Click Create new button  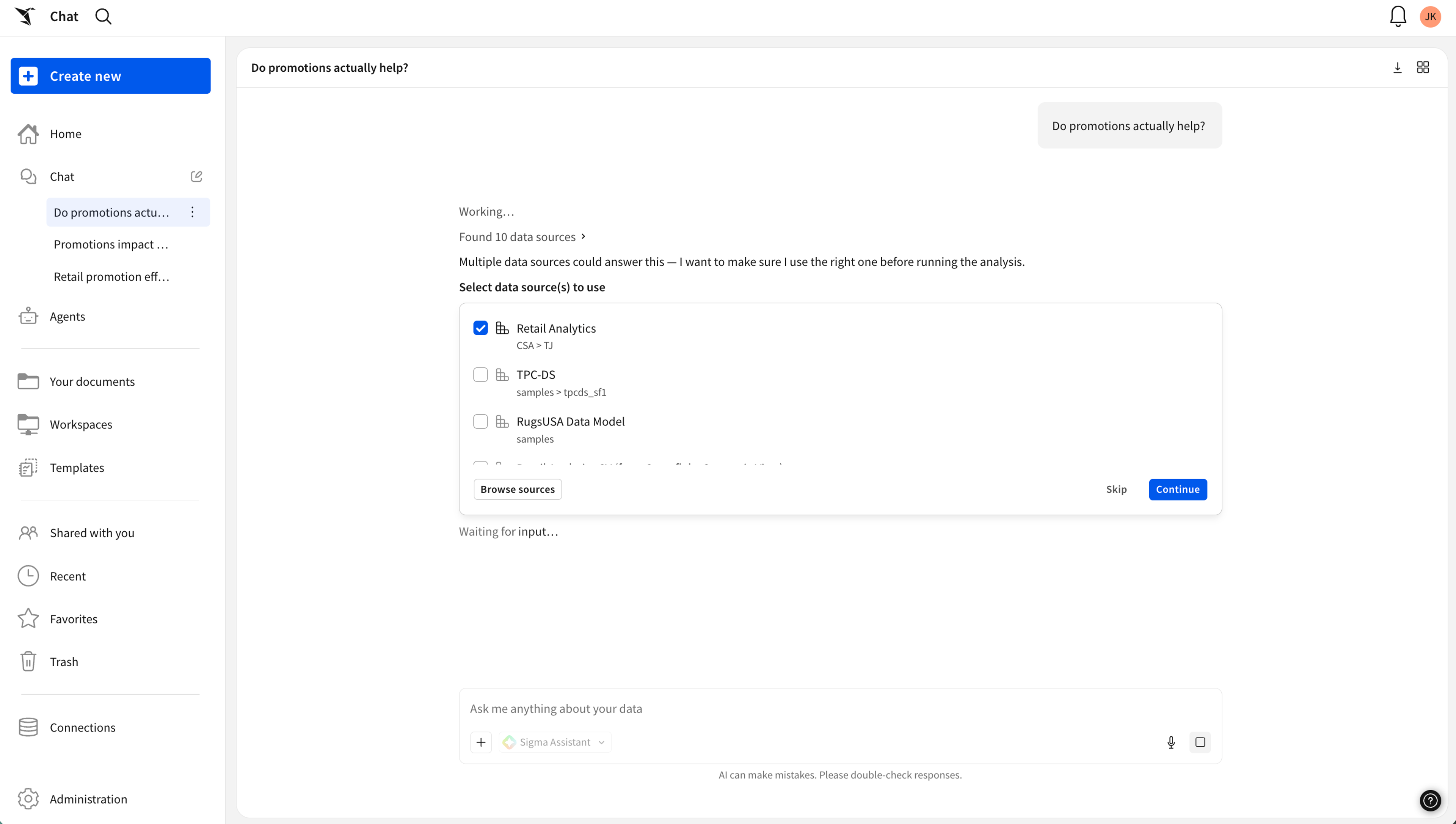(x=110, y=76)
